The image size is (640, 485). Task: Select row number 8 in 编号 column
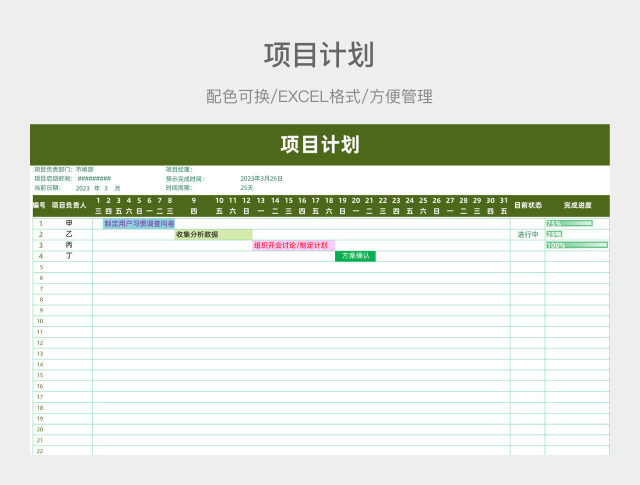point(41,299)
